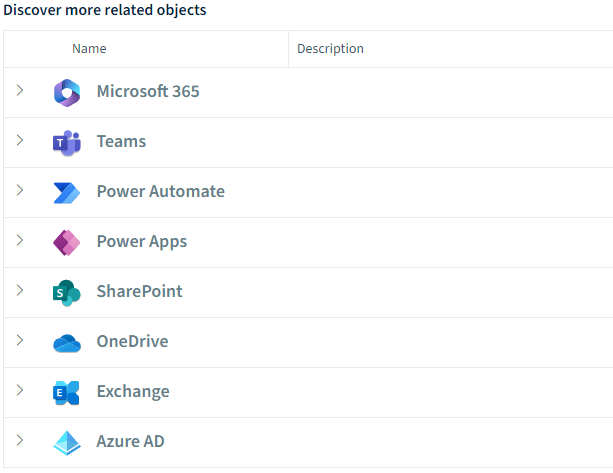Click the Microsoft 365 logo icon
The image size is (613, 473).
67,93
